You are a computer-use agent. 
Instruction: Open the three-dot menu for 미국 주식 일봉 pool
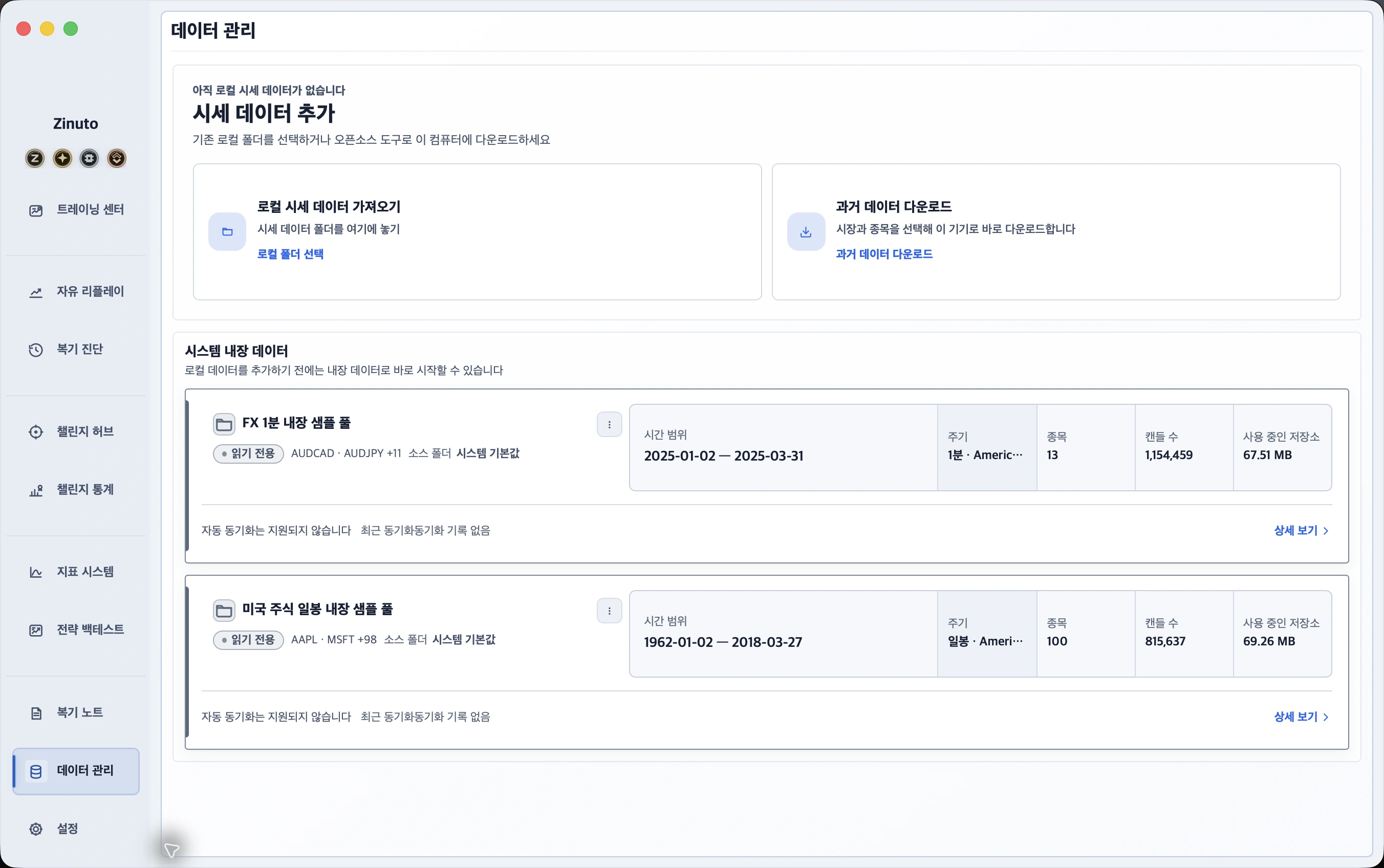(609, 611)
